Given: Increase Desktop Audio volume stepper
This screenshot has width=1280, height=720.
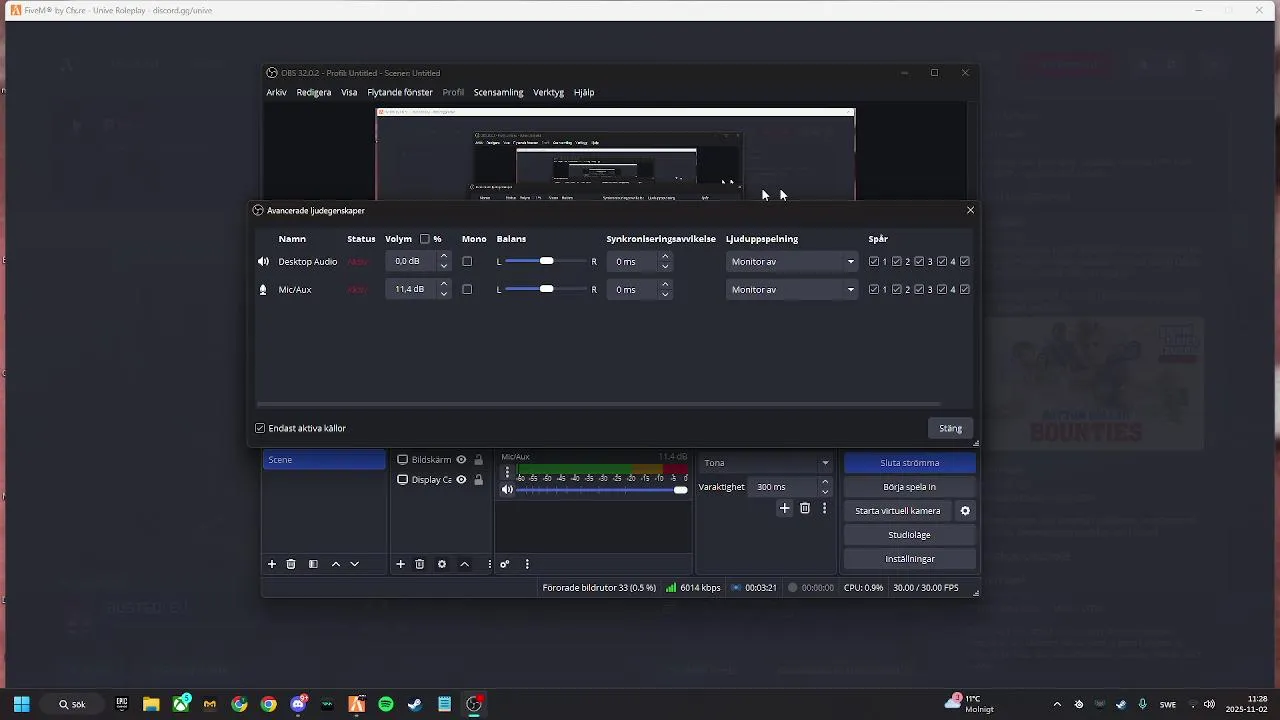Looking at the screenshot, I should [x=444, y=257].
